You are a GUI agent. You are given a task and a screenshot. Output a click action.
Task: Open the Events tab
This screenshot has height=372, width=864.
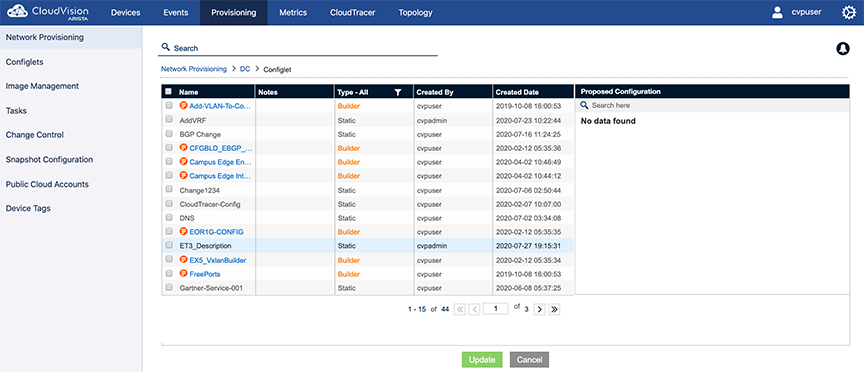pyautogui.click(x=176, y=13)
